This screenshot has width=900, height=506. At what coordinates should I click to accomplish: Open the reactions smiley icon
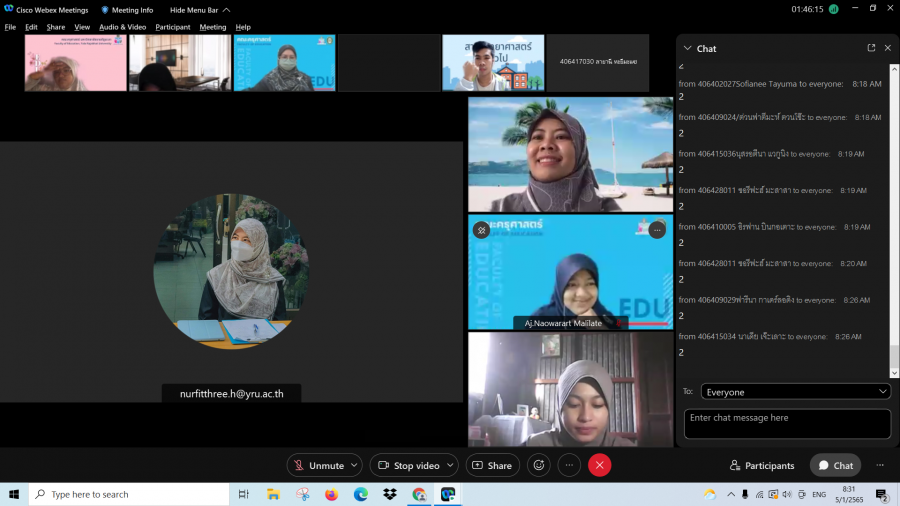point(539,465)
